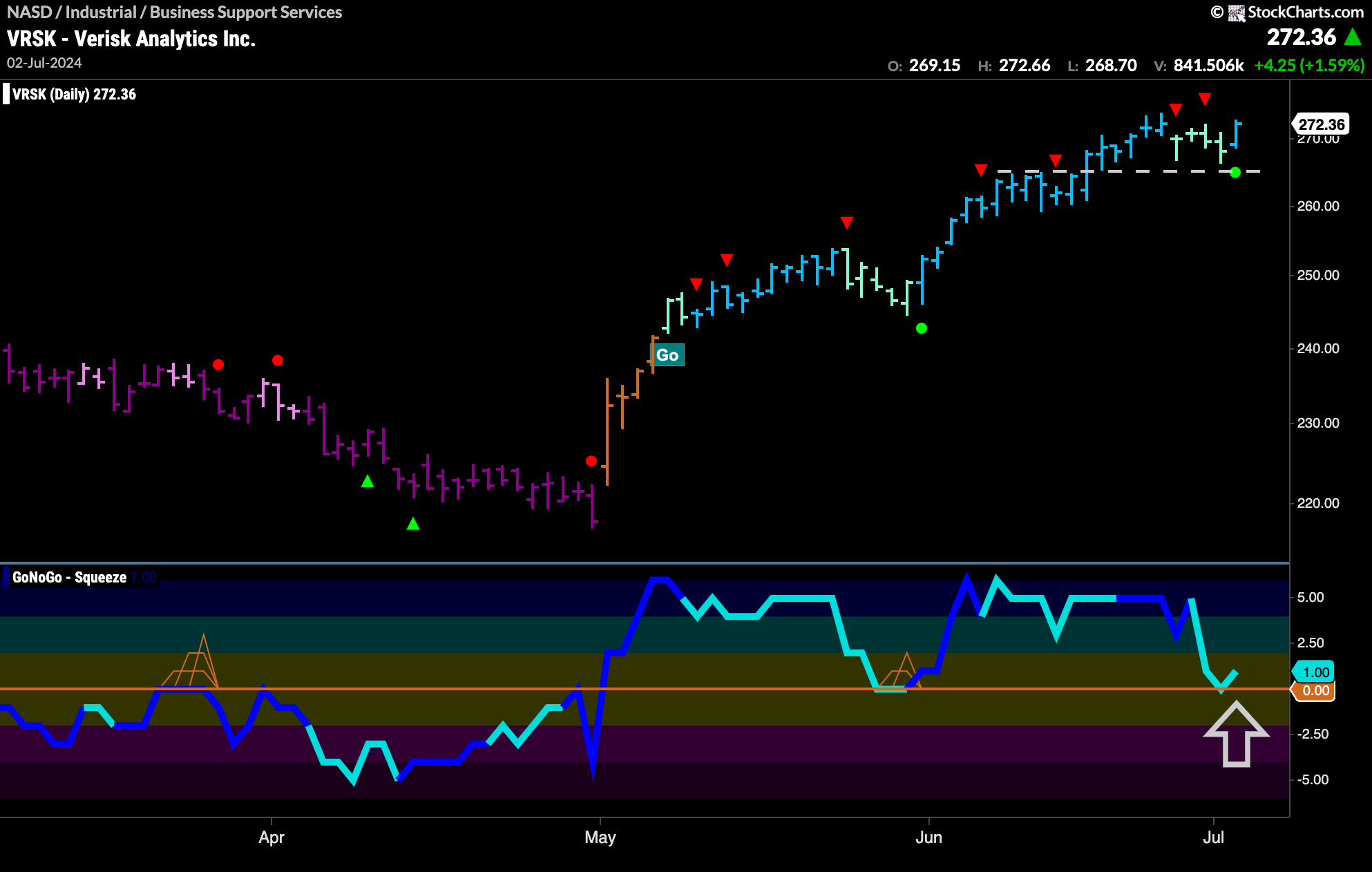Click the 'StockCharts.com' text link
This screenshot has width=1372, height=872.
[x=1306, y=12]
